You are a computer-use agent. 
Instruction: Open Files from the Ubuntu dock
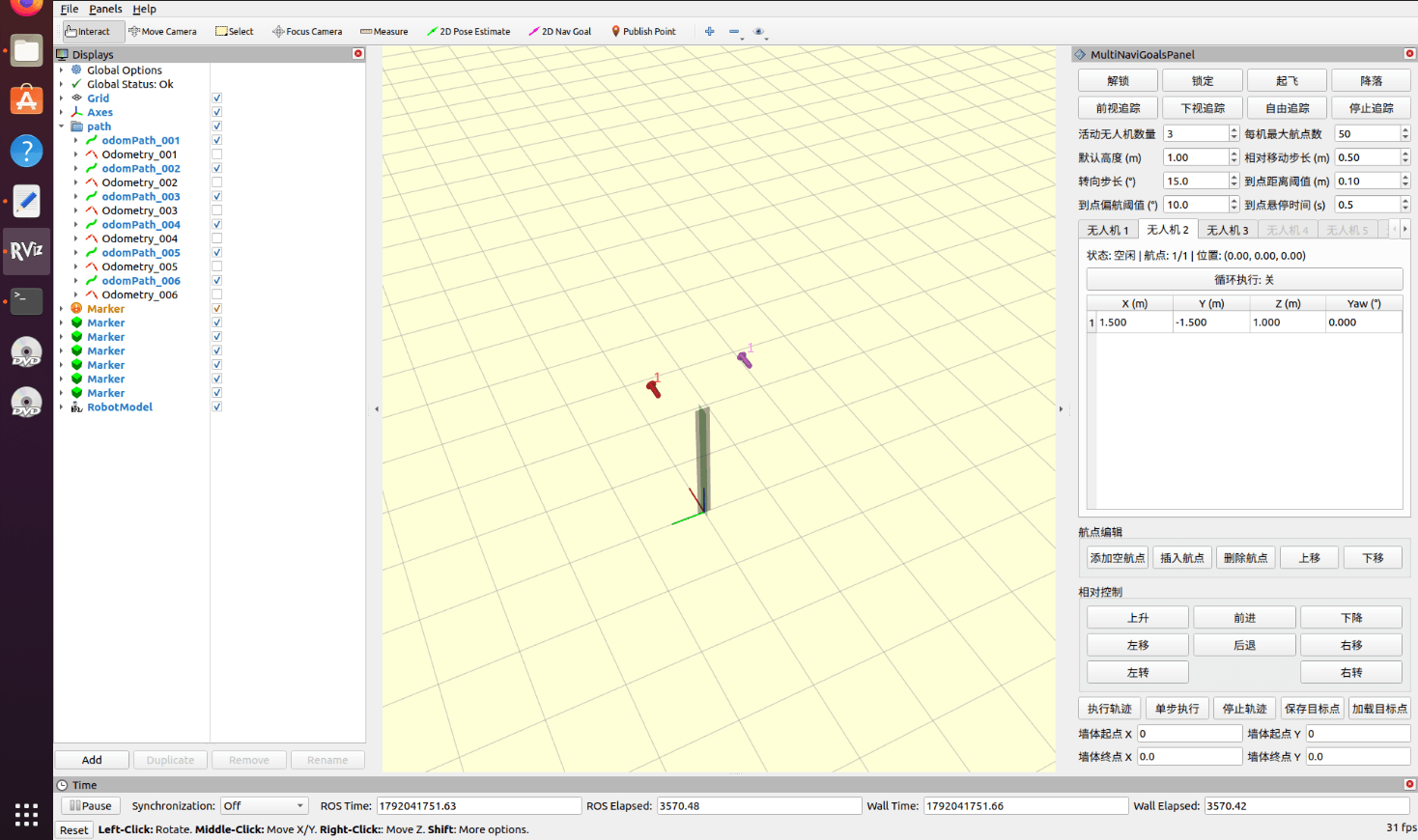pyautogui.click(x=26, y=50)
